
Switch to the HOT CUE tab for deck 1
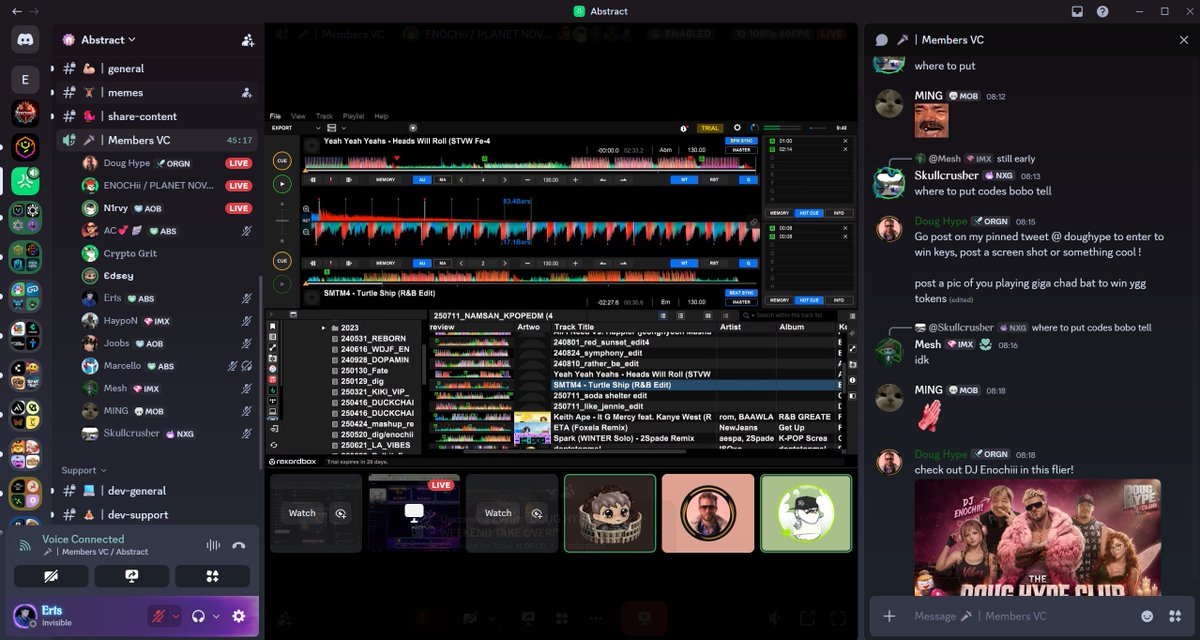click(x=808, y=213)
